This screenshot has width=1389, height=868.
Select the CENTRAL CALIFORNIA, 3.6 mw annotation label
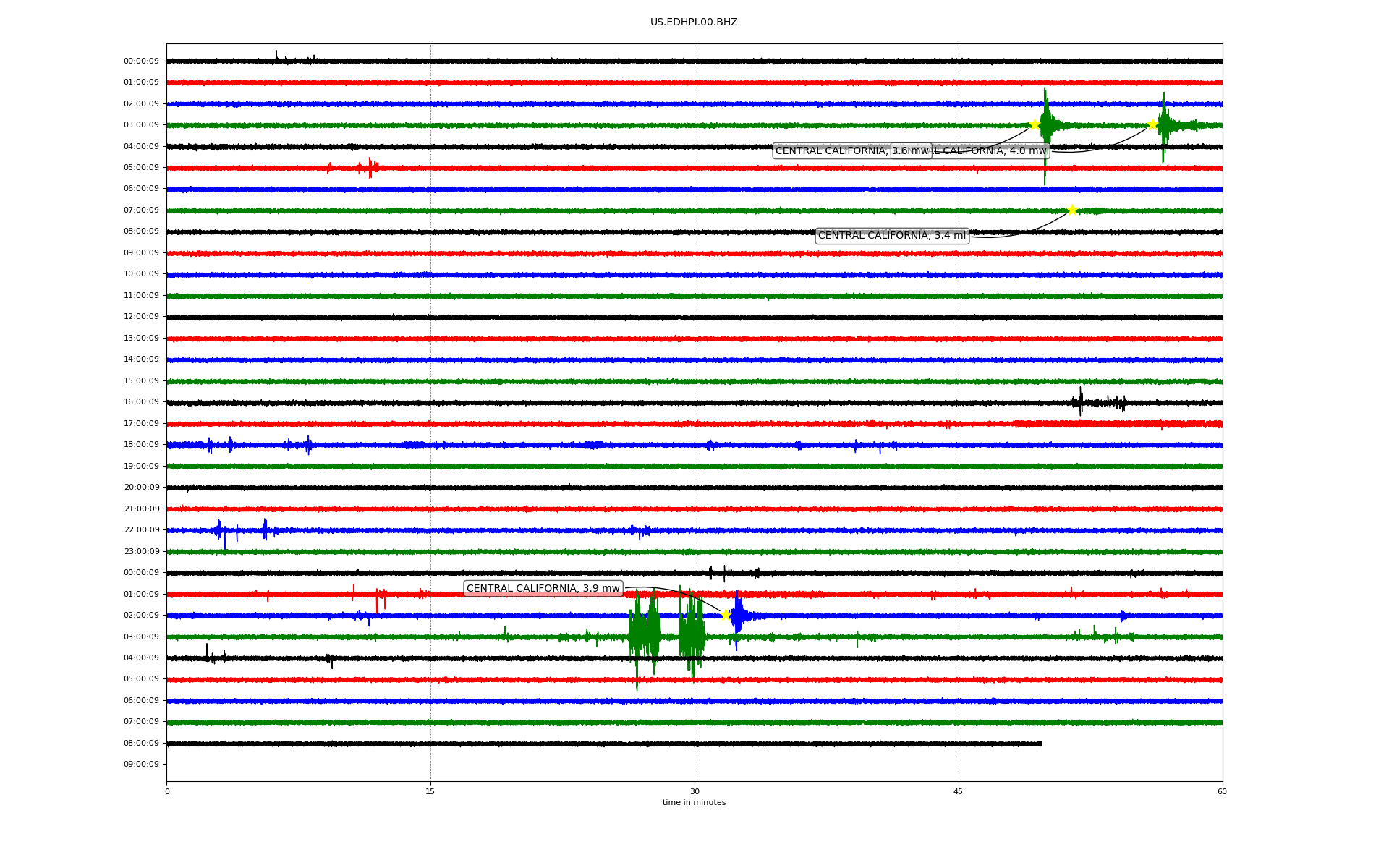click(x=832, y=151)
